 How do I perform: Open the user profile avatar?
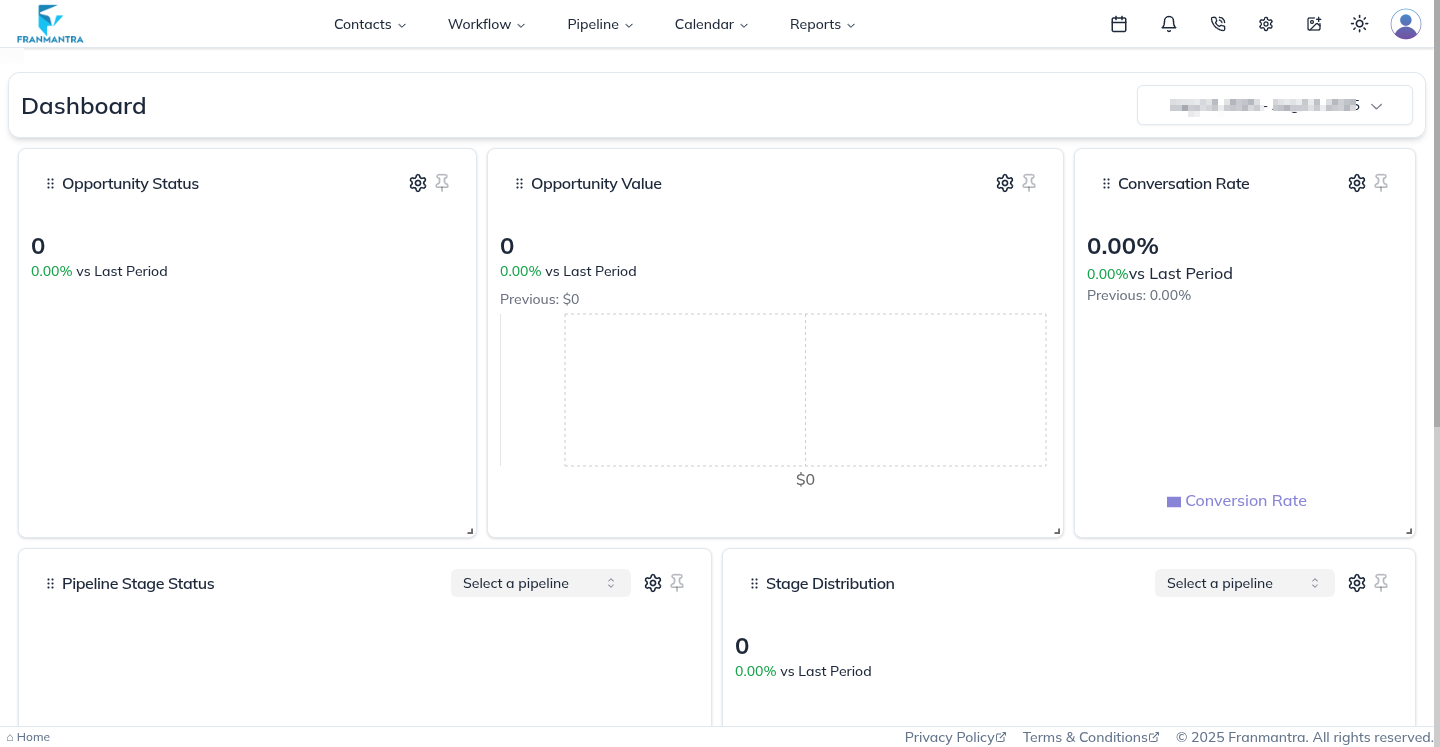click(1405, 24)
